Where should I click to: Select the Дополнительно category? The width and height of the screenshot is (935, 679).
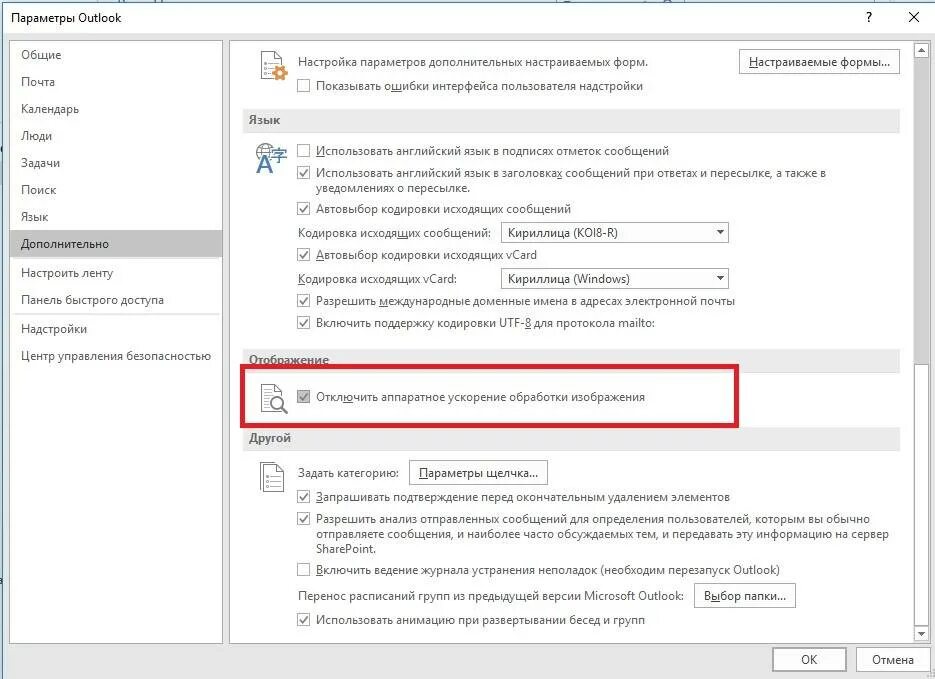tap(116, 244)
